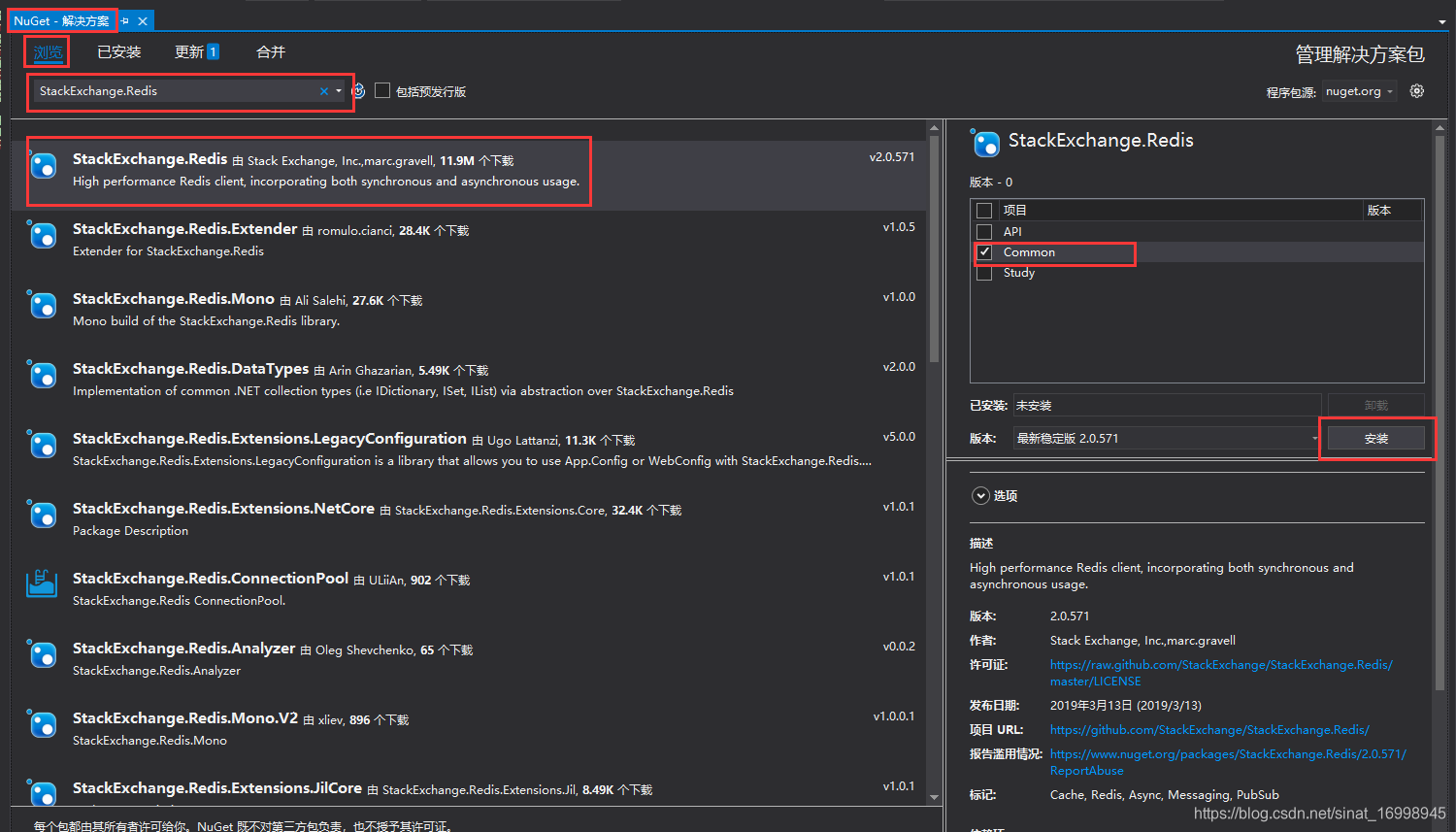Click the StackExchange.Redis.Extender package icon

(x=43, y=236)
